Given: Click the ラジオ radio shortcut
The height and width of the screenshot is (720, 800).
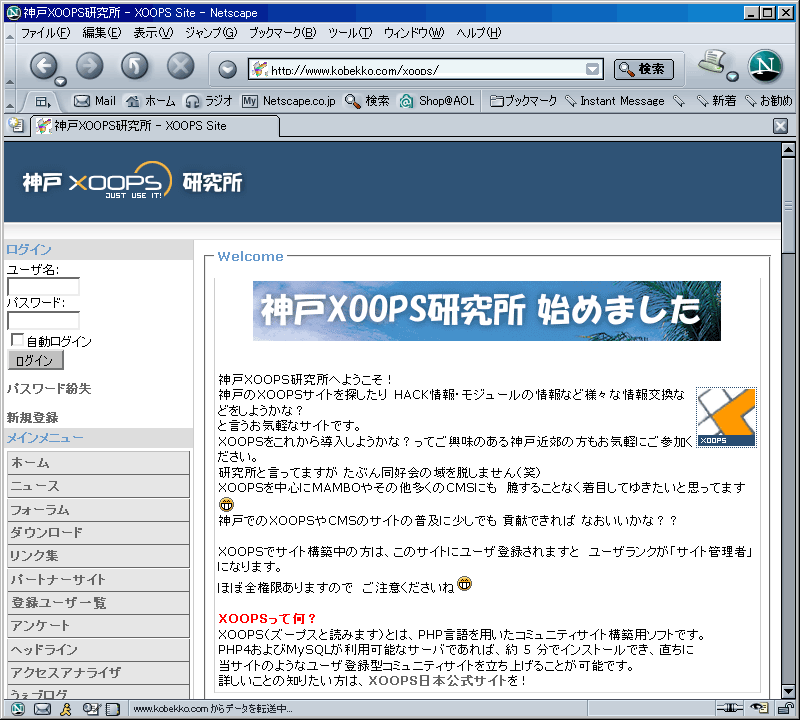Looking at the screenshot, I should coord(209,101).
